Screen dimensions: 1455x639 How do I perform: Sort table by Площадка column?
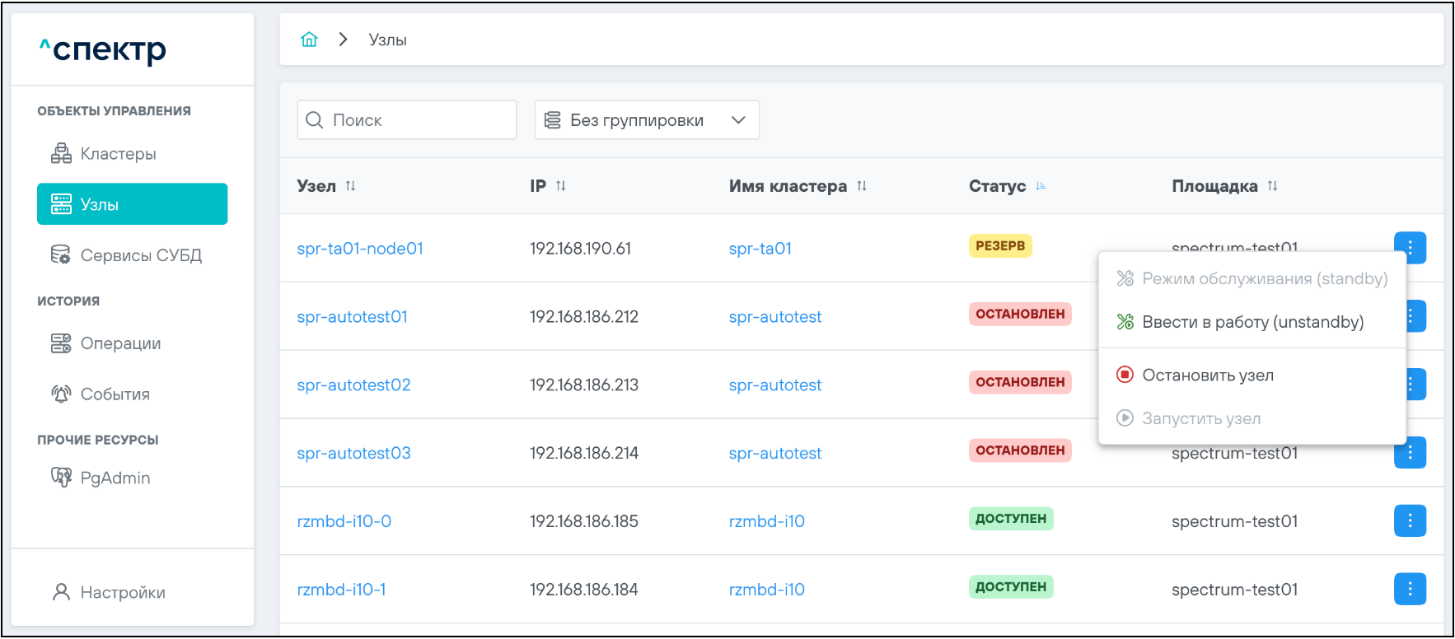tap(1272, 186)
